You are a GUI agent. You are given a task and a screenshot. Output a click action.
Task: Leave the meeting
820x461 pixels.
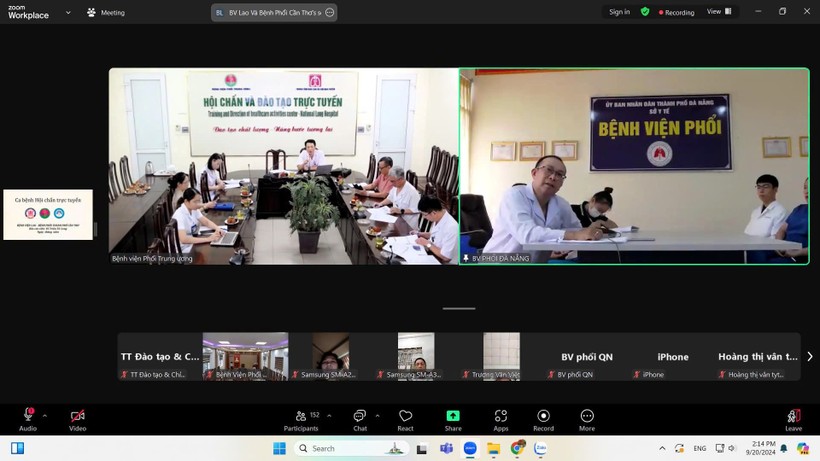tap(793, 419)
